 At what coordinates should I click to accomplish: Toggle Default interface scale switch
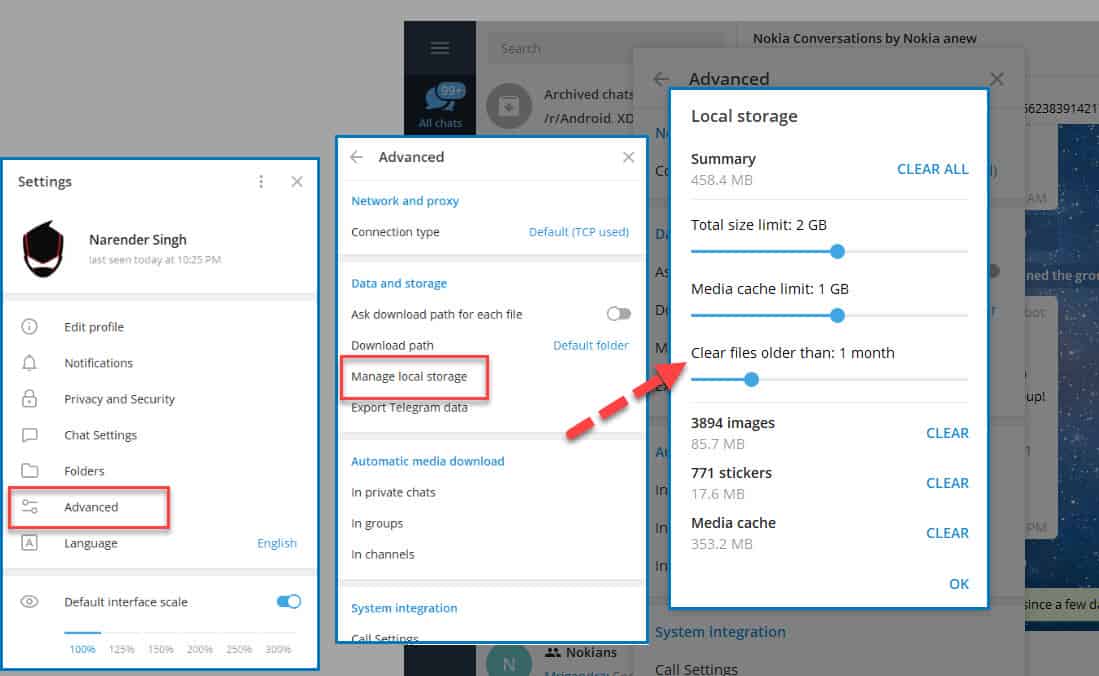click(288, 602)
